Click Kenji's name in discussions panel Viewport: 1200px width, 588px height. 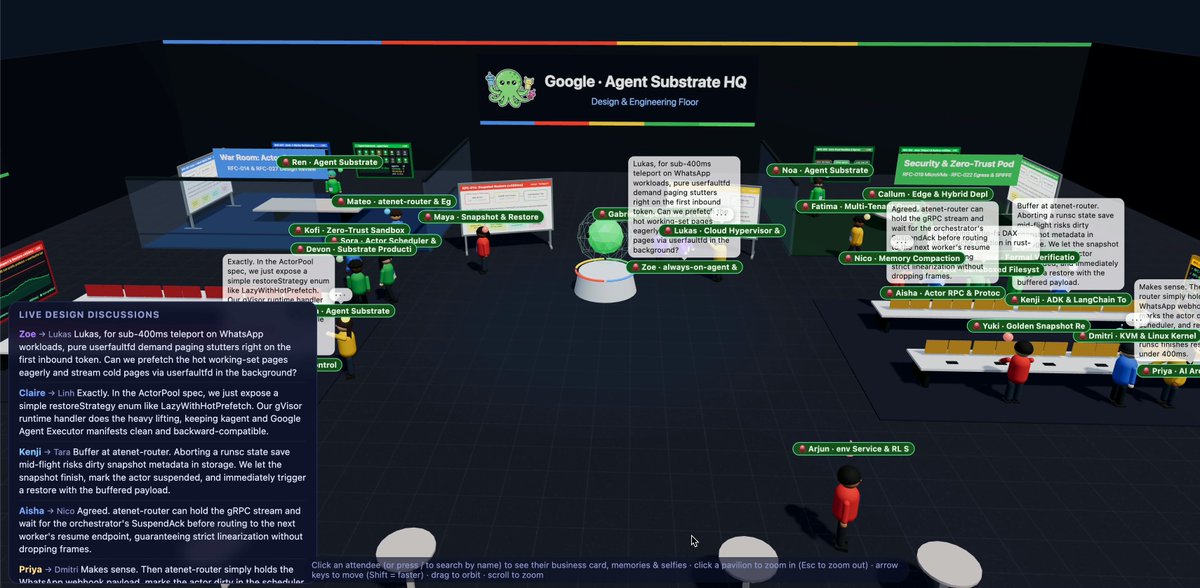click(30, 452)
